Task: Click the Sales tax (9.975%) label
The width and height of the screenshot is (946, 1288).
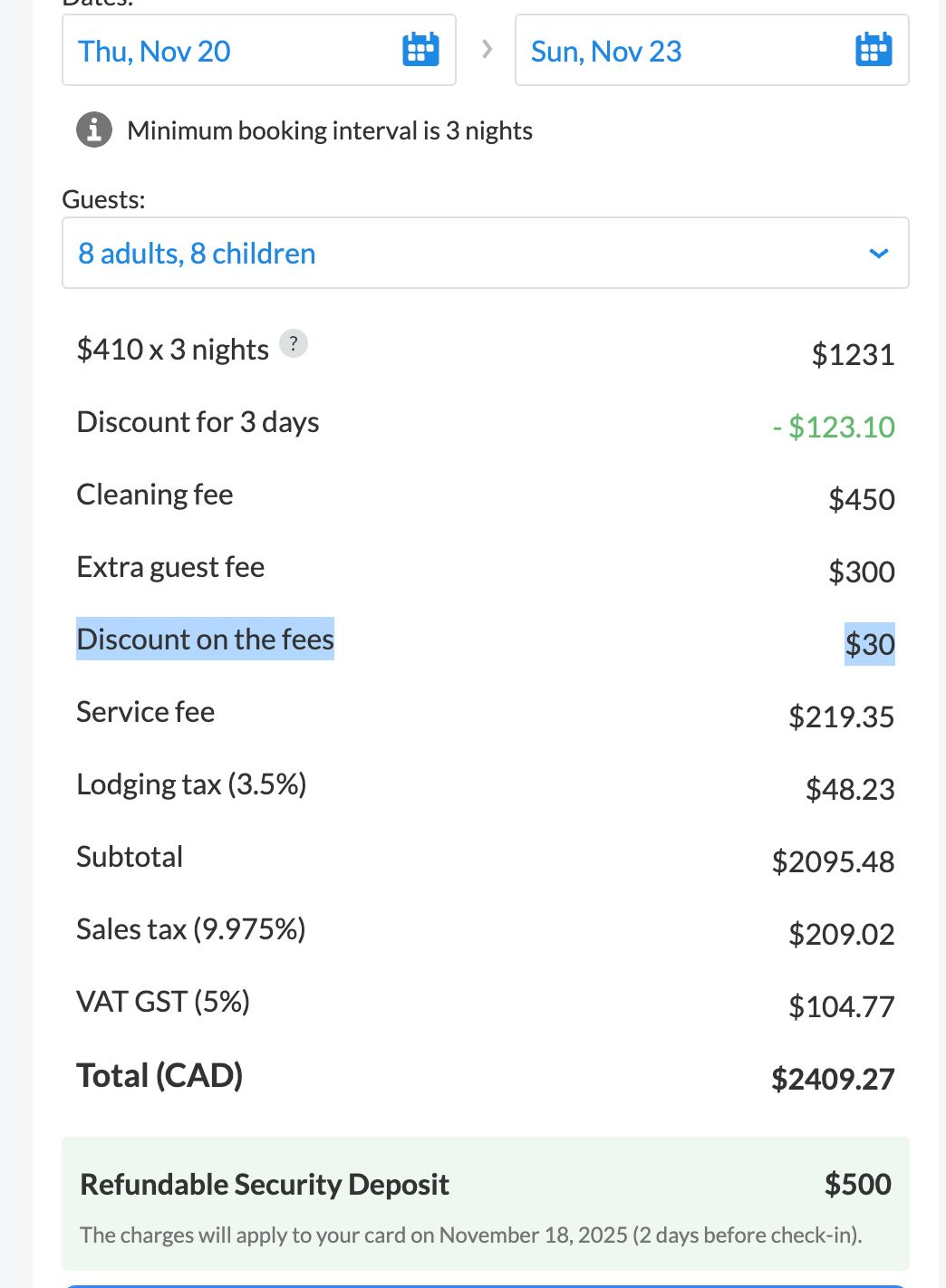Action: (x=191, y=929)
